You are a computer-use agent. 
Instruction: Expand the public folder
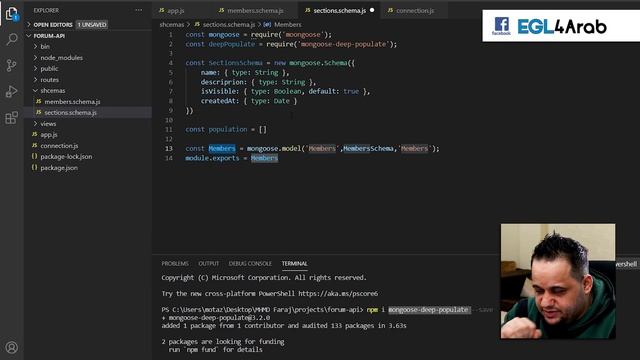pos(49,69)
